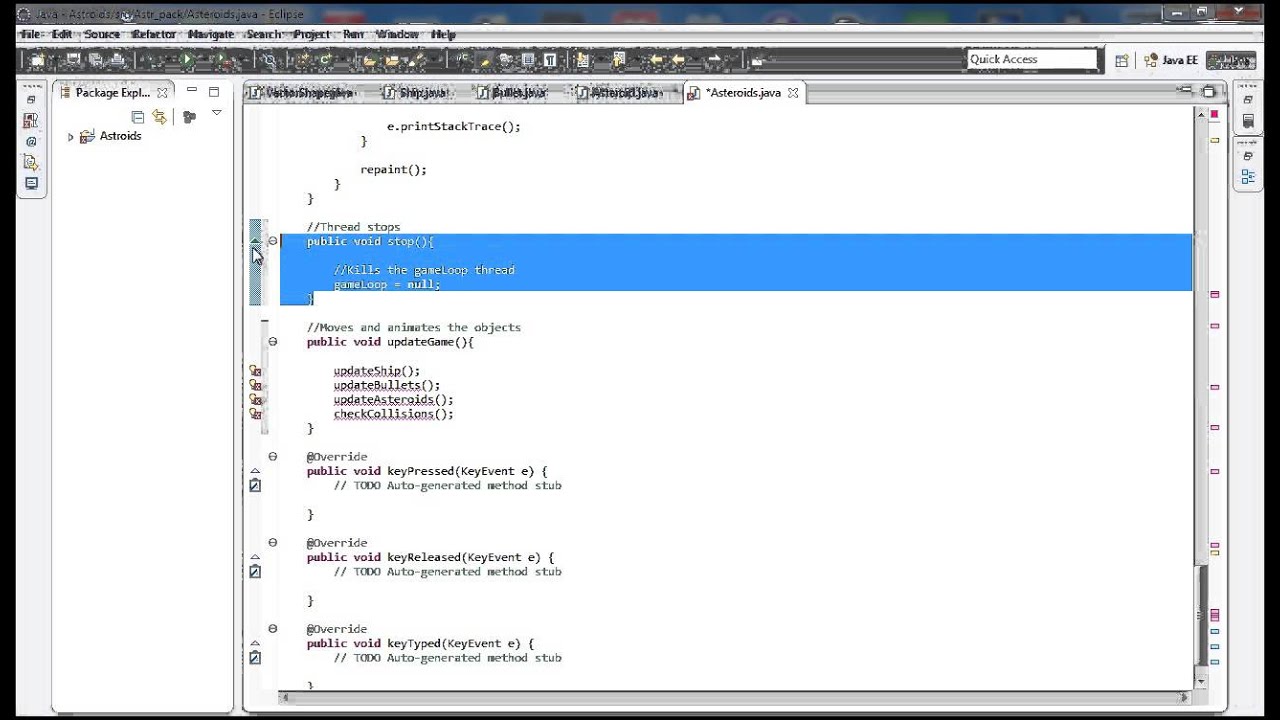
Task: Open the Console fast view icon in left trim
Action: tap(31, 183)
